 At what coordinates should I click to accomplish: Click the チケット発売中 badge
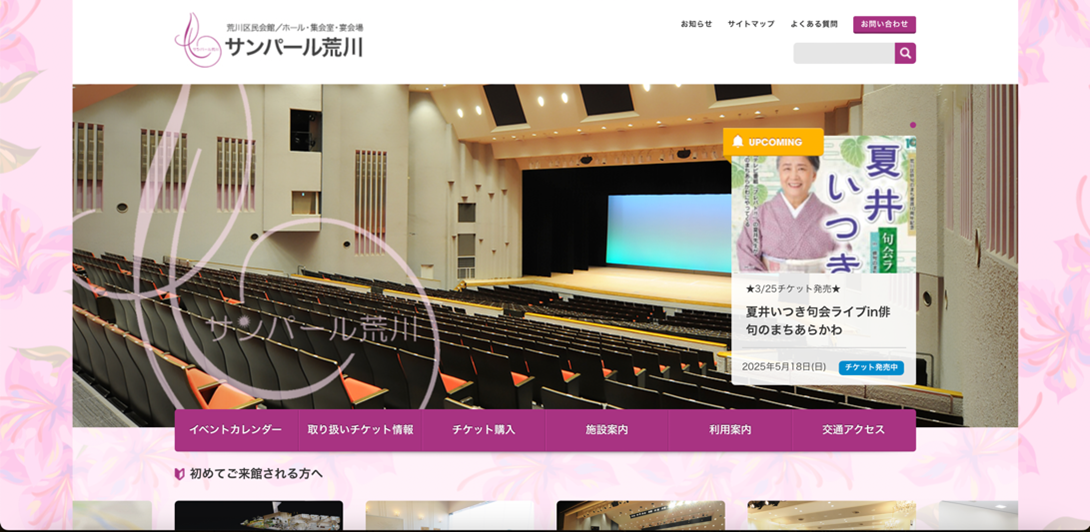[x=871, y=367]
